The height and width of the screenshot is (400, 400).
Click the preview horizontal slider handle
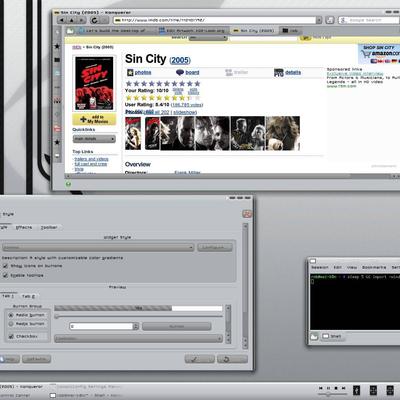click(x=57, y=316)
